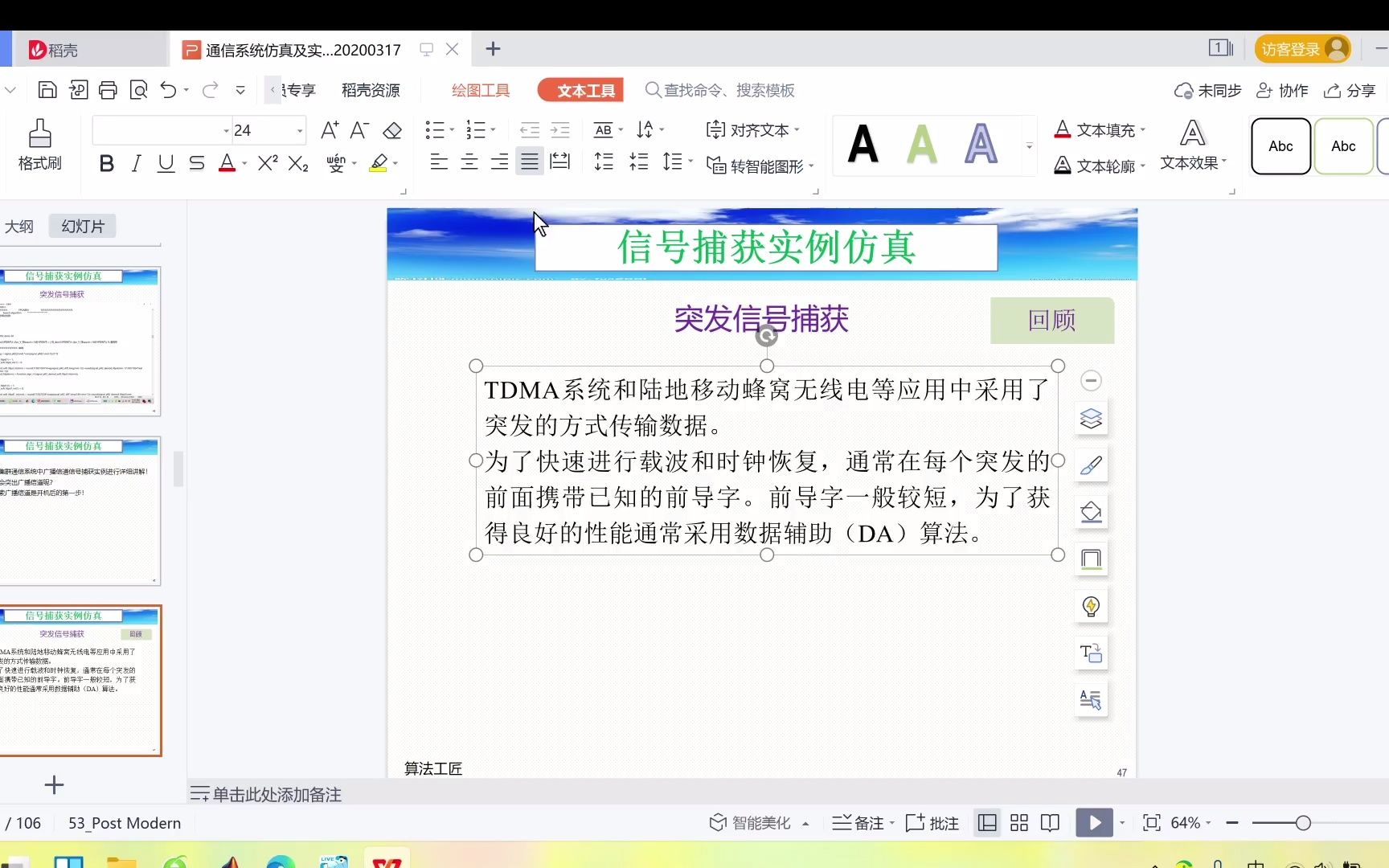Open the font size 24 dropdown

point(300,130)
